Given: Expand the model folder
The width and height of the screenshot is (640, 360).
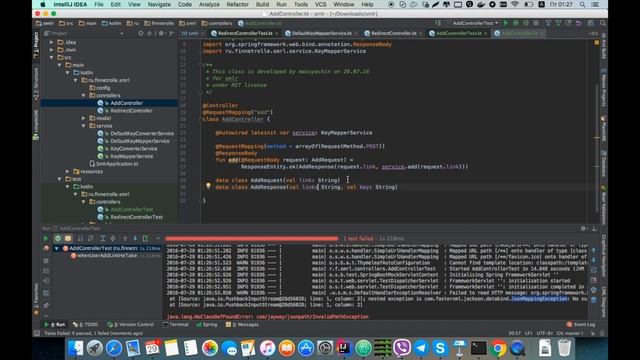Looking at the screenshot, I should [84, 118].
